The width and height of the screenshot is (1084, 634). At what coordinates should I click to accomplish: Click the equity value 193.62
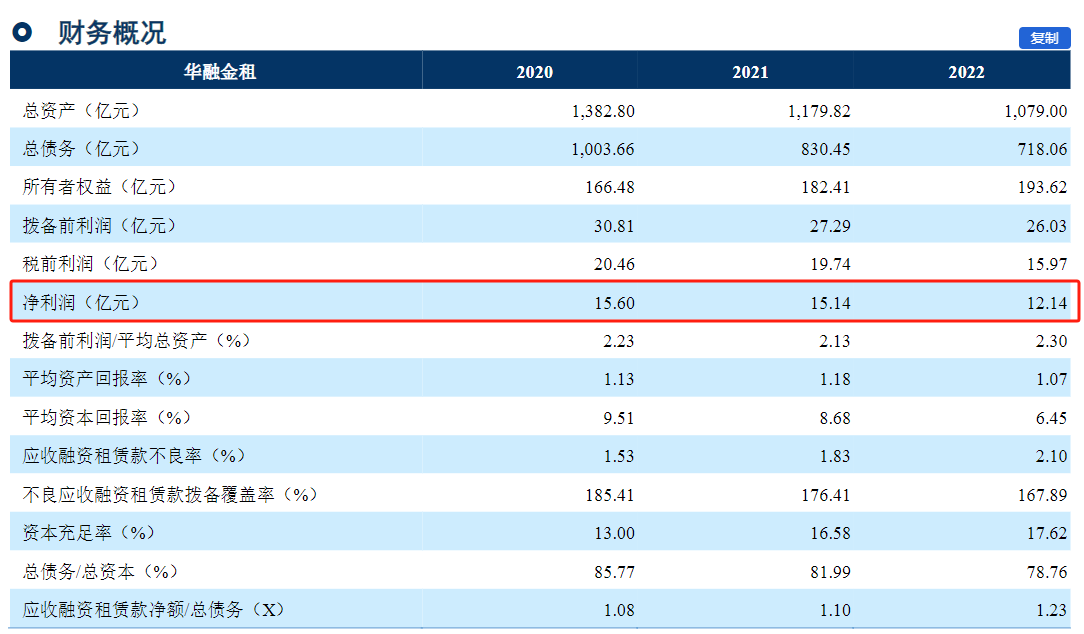(x=1043, y=187)
